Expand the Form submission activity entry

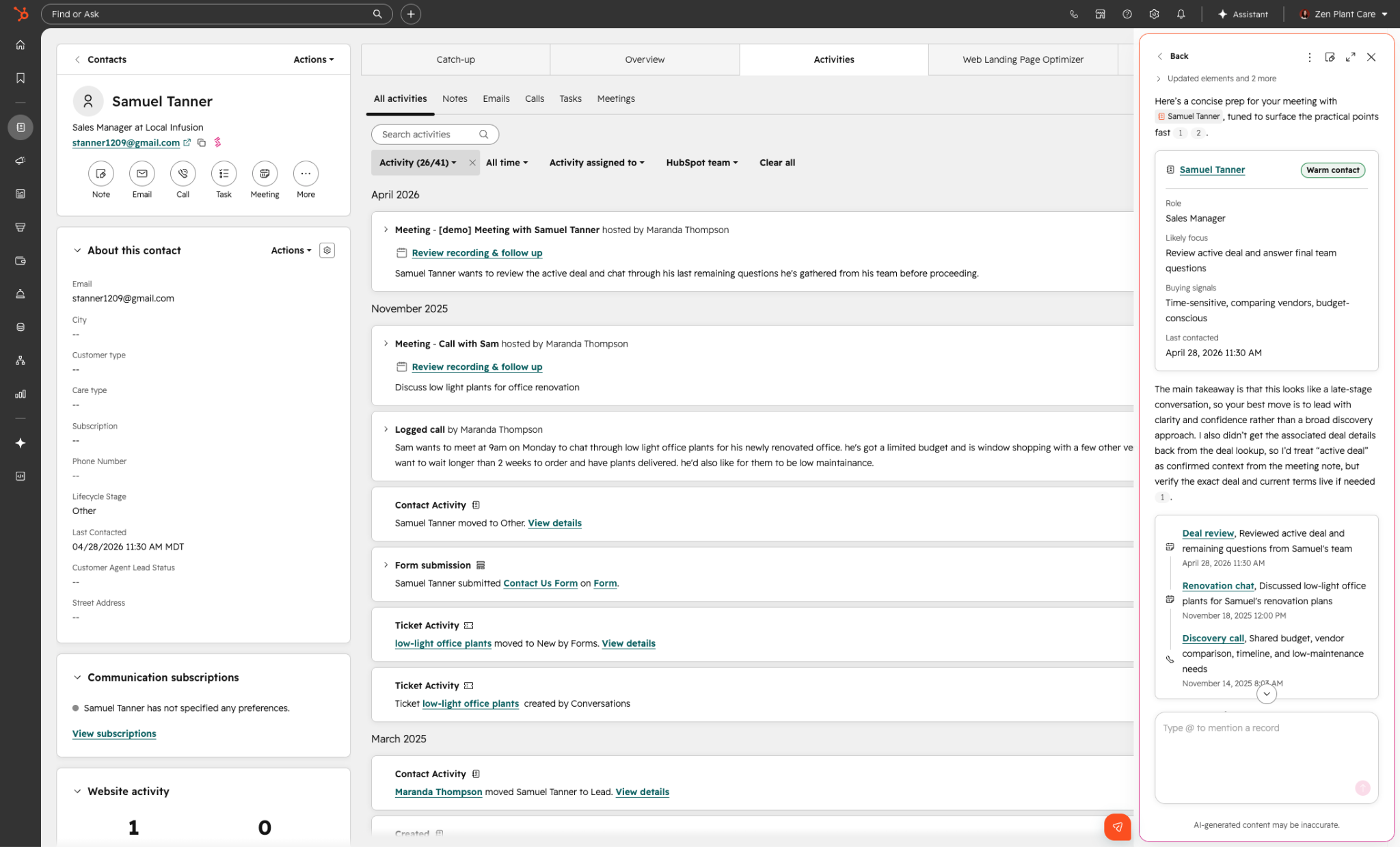click(x=386, y=565)
